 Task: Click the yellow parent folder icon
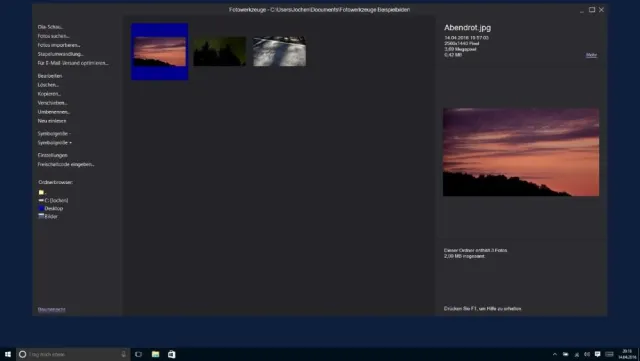click(x=41, y=192)
